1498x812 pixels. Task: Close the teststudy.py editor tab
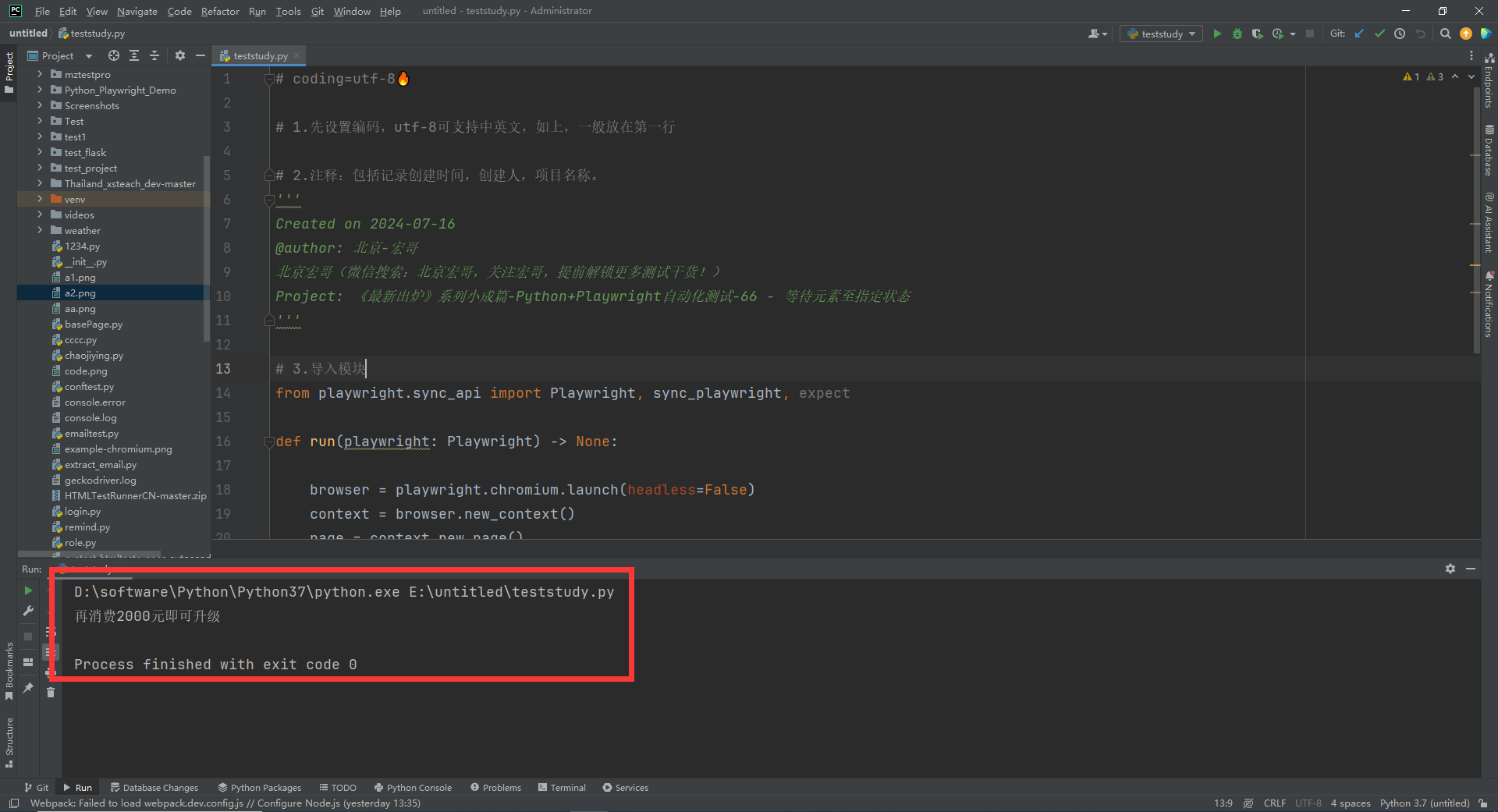click(x=296, y=55)
